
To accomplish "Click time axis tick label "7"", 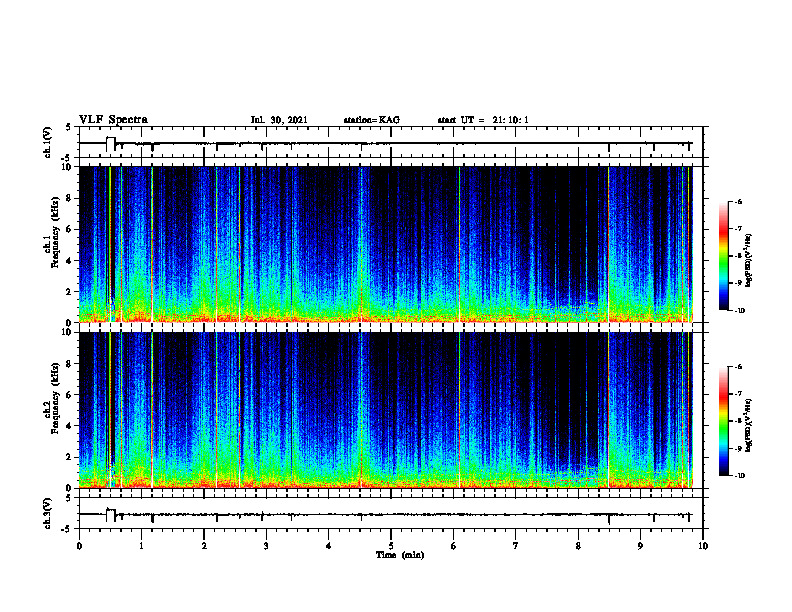I will coord(516,546).
